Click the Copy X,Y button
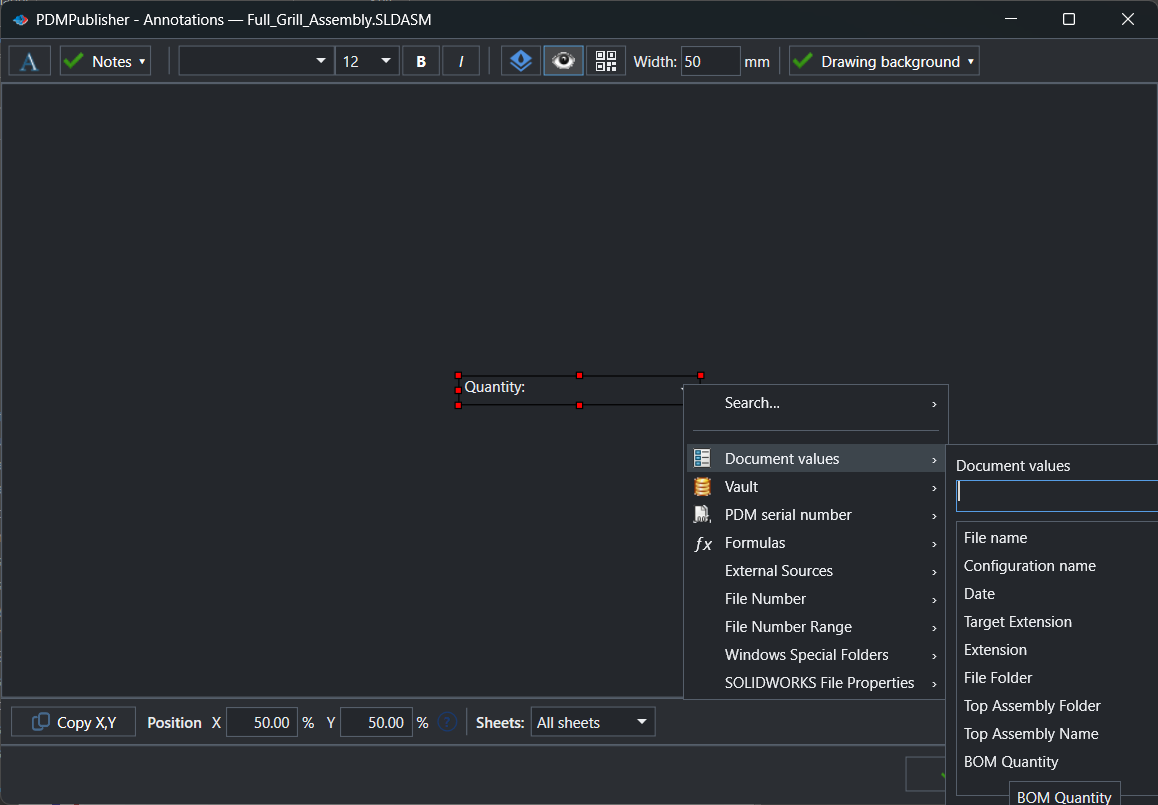The width and height of the screenshot is (1158, 805). (74, 722)
